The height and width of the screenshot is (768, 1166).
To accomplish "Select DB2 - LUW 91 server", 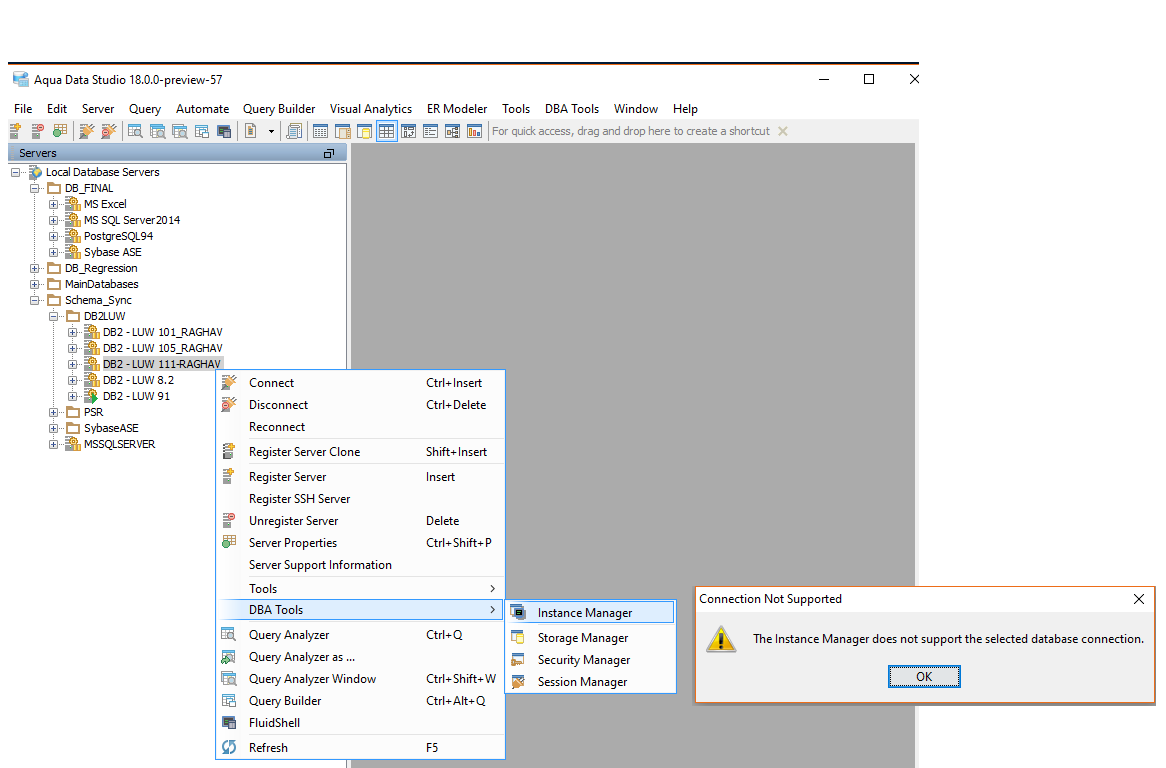I will coord(136,396).
